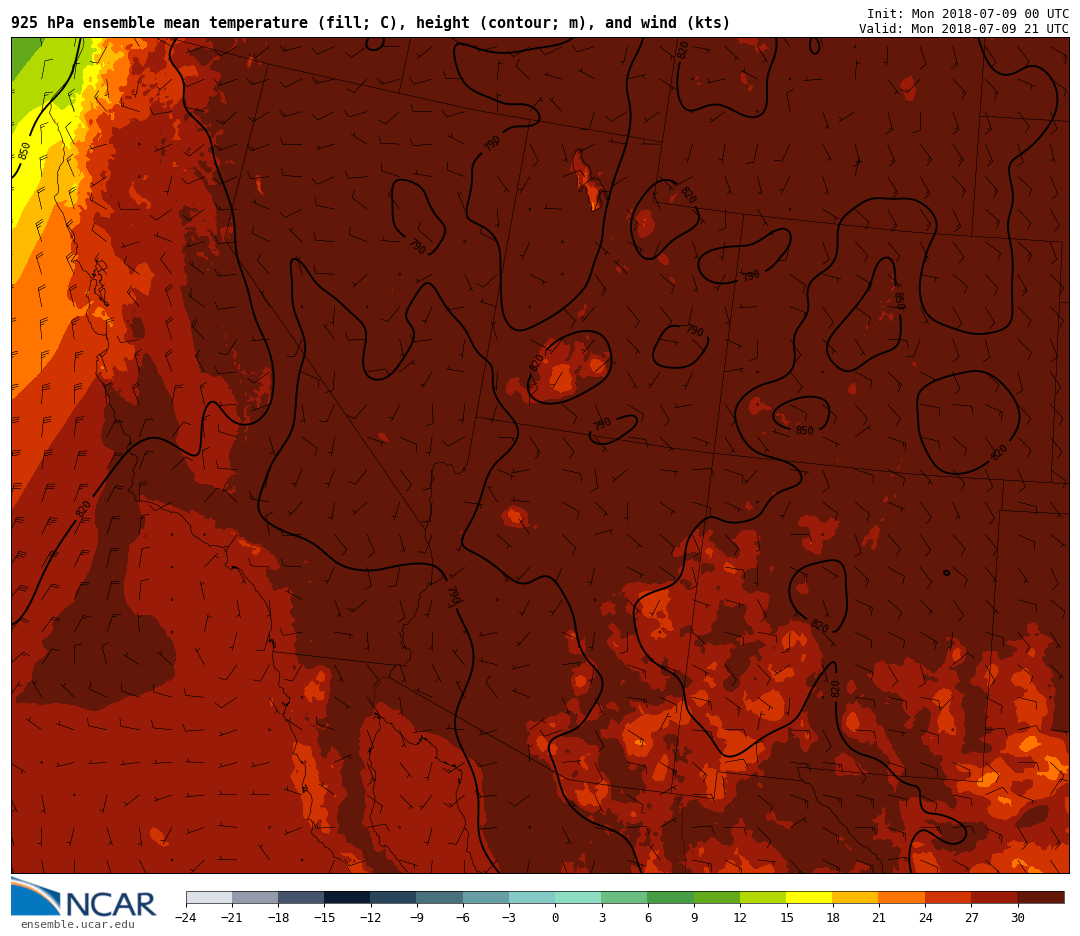Pick the mint swatch between 0 and 3

pyautogui.click(x=579, y=897)
